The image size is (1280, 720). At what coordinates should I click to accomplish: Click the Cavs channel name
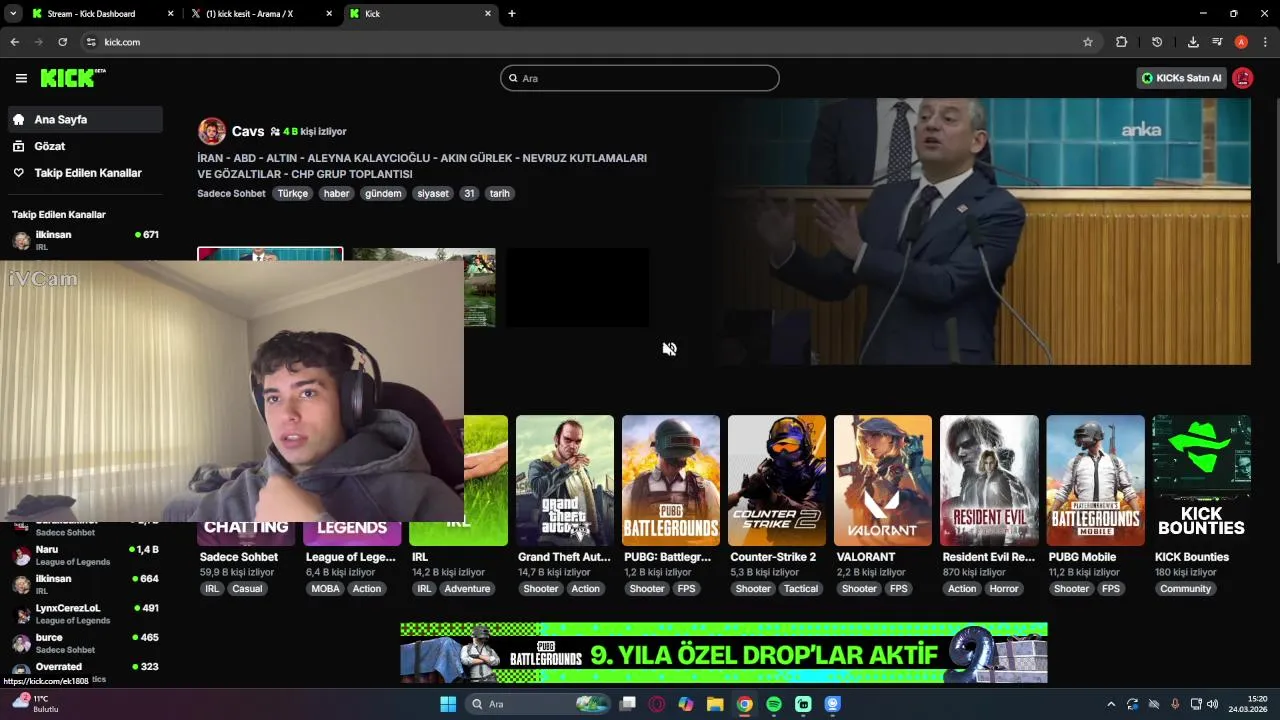[248, 131]
